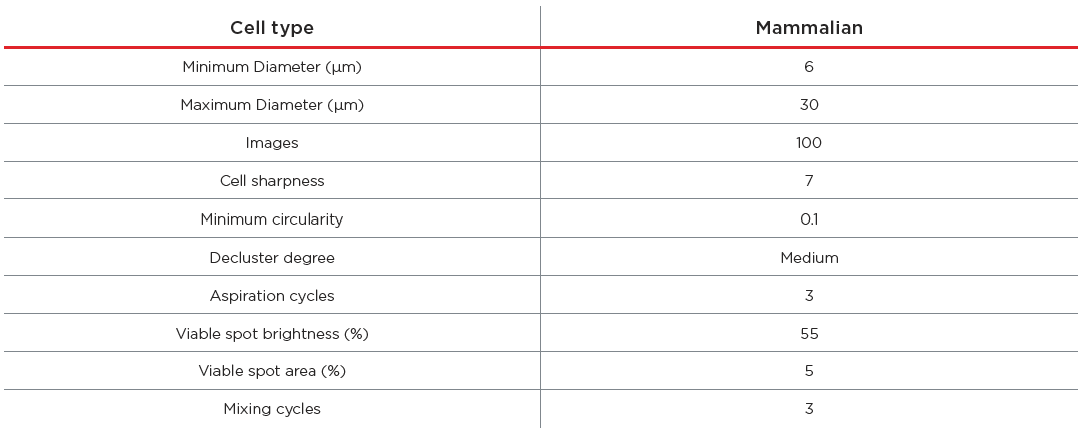Select the Minimum Diameter (µm) label
This screenshot has height=440, width=1088.
(272, 67)
